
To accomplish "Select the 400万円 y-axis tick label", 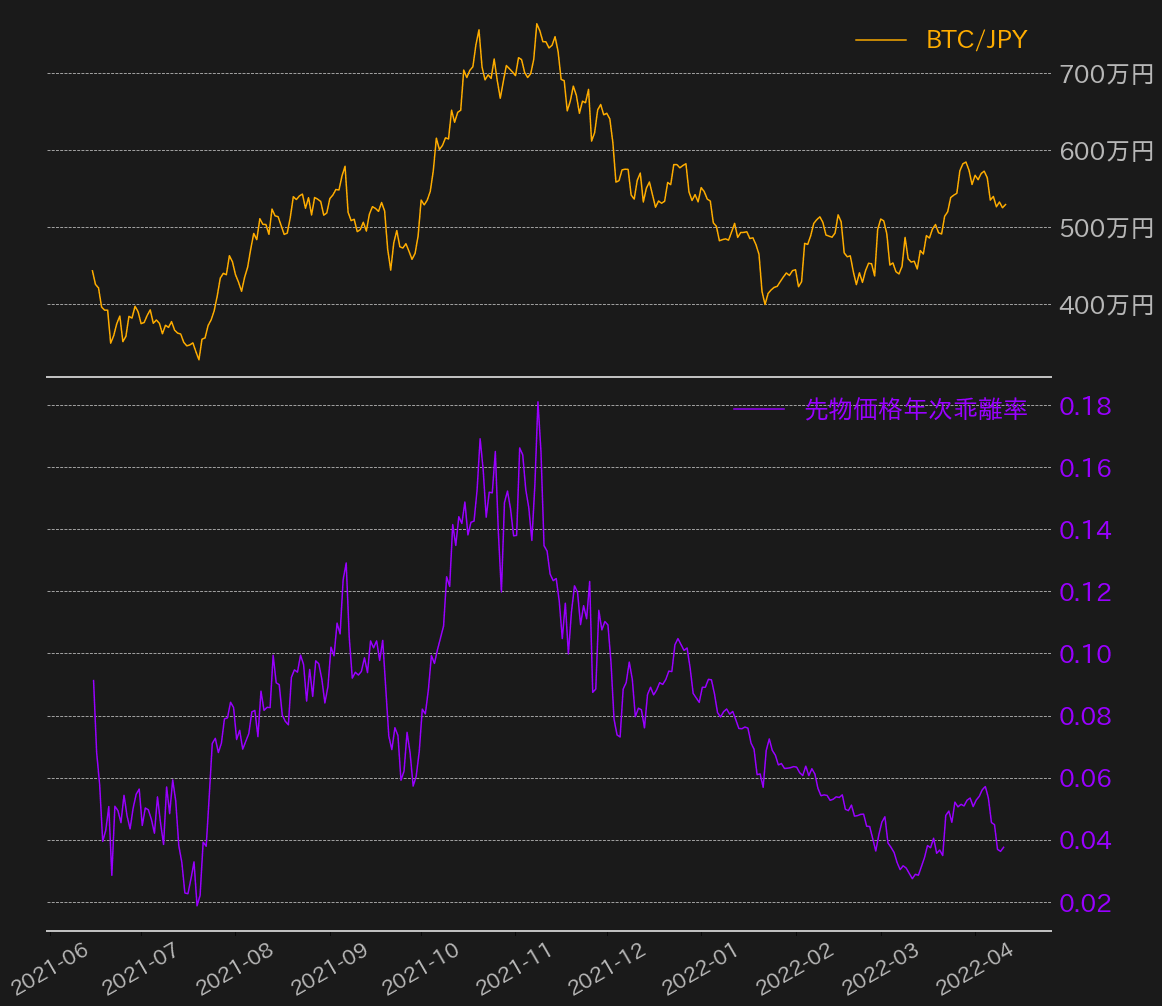I will pyautogui.click(x=1106, y=305).
